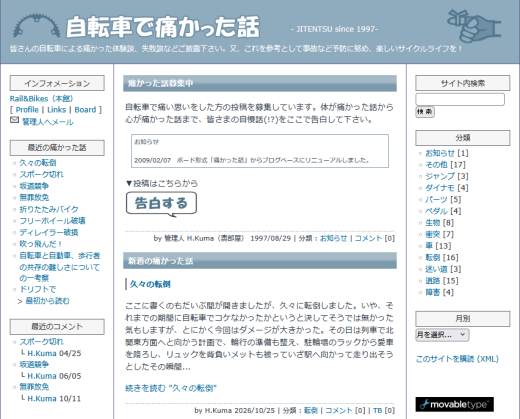The height and width of the screenshot is (419, 520).
Task: Open the Links page link
Action: [x=57, y=110]
